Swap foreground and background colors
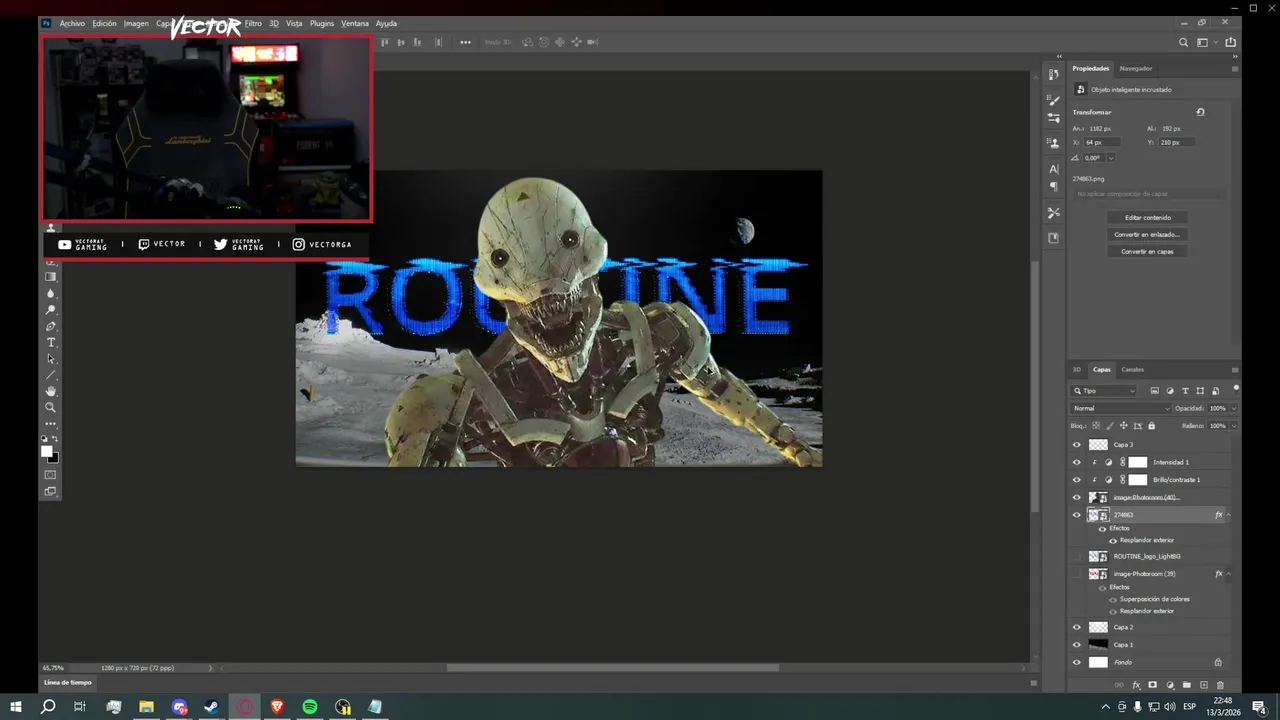1280x720 pixels. click(55, 439)
